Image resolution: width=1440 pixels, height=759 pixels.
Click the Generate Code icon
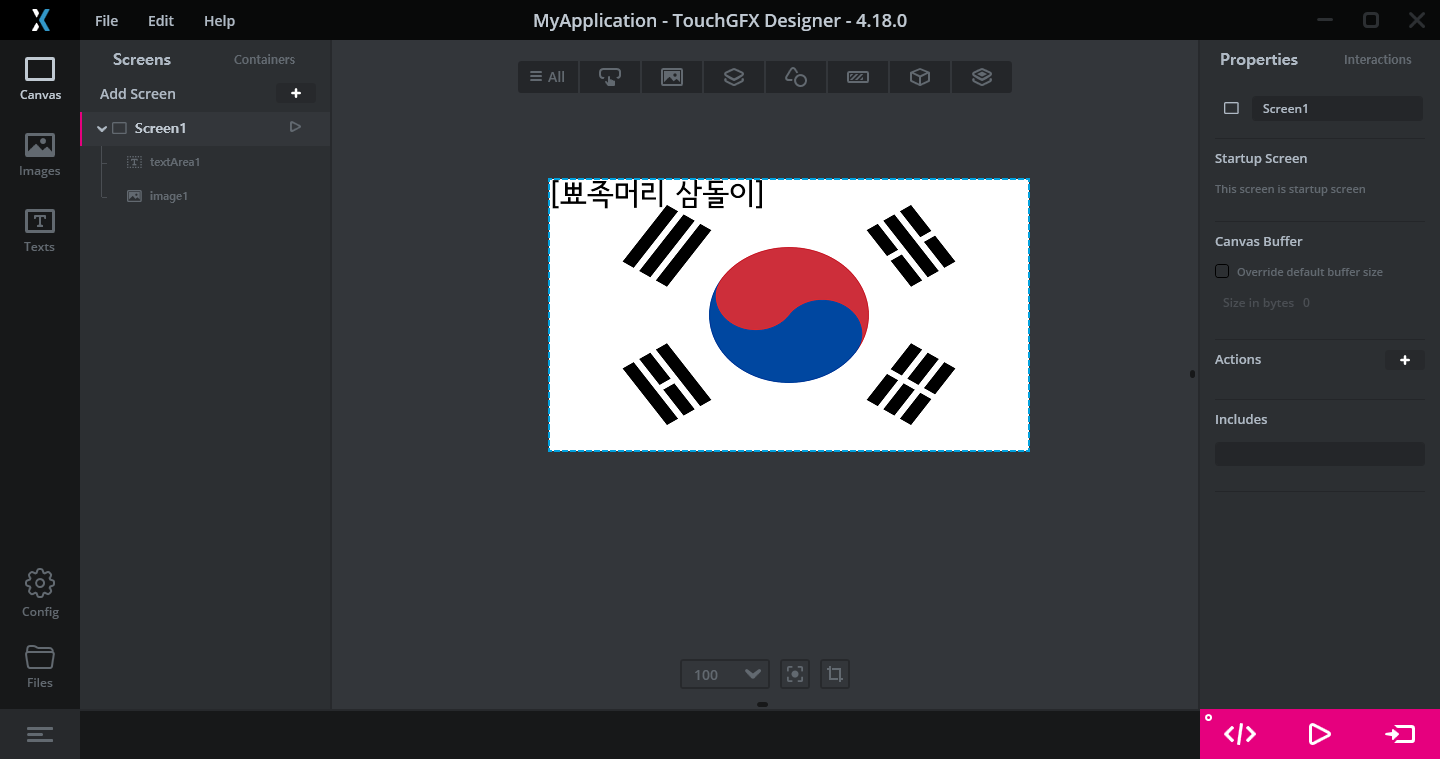pyautogui.click(x=1240, y=735)
